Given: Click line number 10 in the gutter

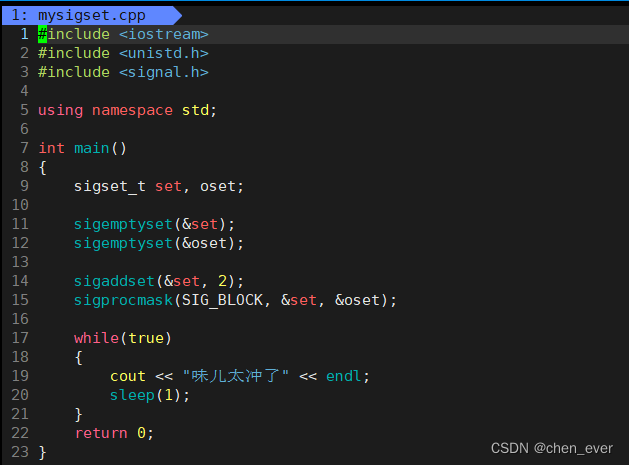Looking at the screenshot, I should 20,205.
